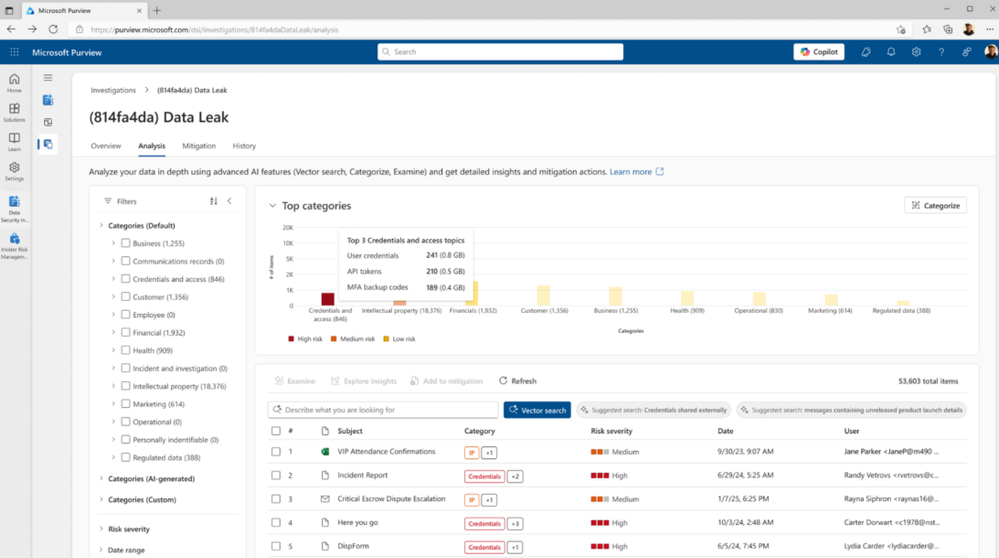Click the mail icon for Critical Escrow Dispute
This screenshot has width=999, height=558.
(x=325, y=499)
